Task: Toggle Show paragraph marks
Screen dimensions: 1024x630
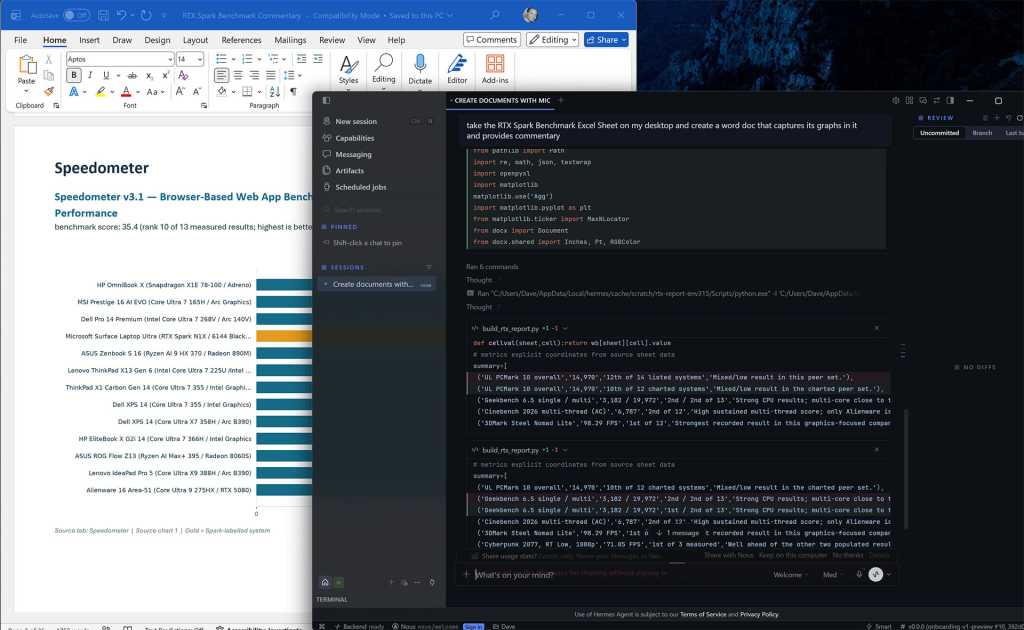Action: point(293,91)
